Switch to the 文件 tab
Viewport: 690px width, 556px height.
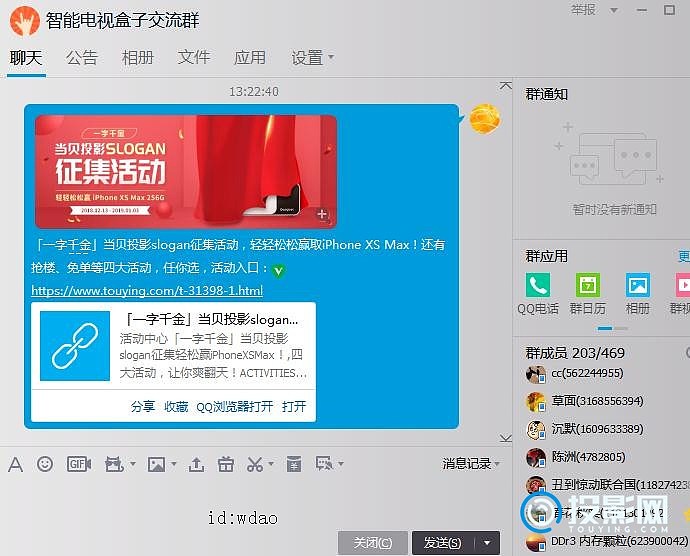pyautogui.click(x=194, y=58)
